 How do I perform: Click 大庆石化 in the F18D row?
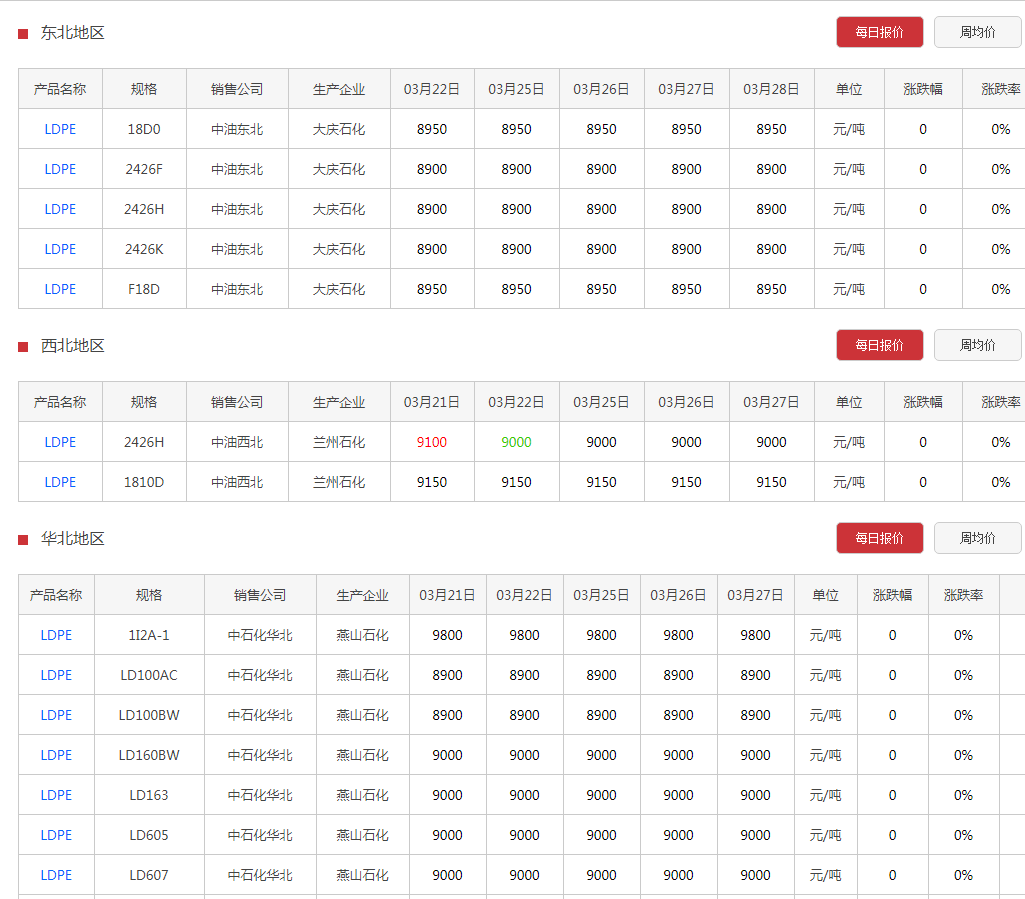click(339, 289)
